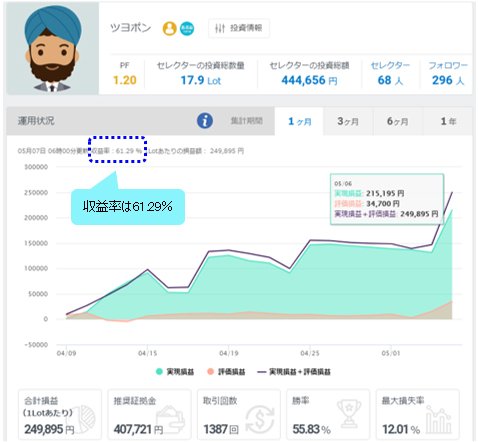Click the teal badge icon beside username

tap(187, 28)
